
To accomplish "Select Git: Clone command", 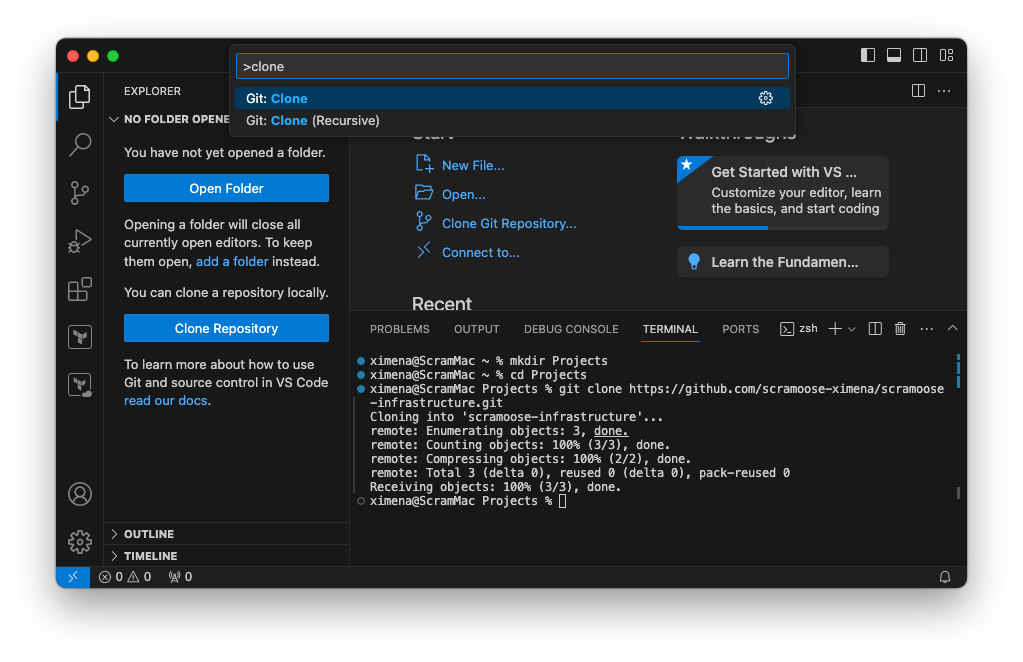I will pyautogui.click(x=512, y=98).
